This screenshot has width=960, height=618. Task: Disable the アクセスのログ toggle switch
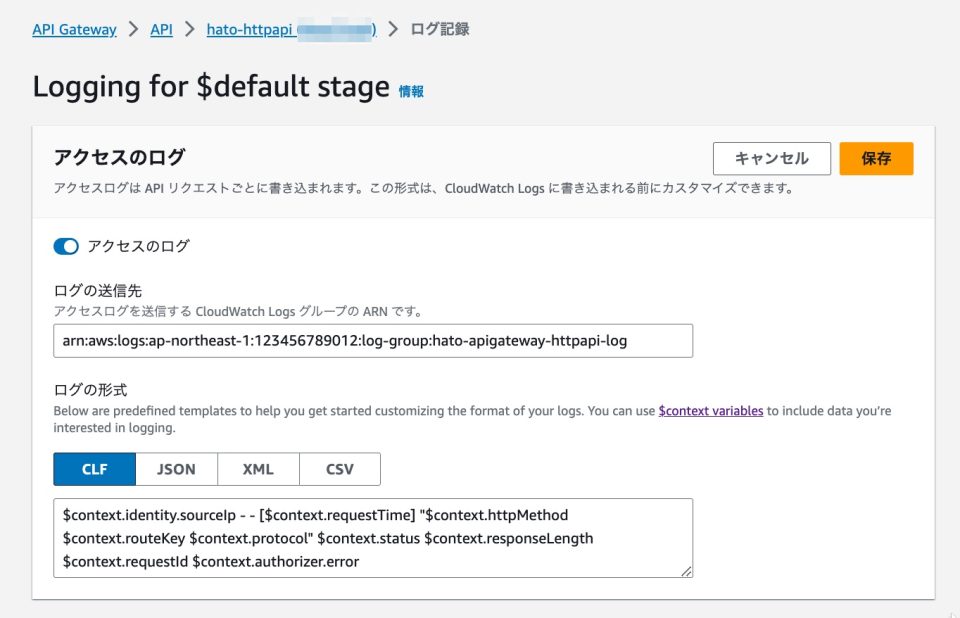pos(65,246)
